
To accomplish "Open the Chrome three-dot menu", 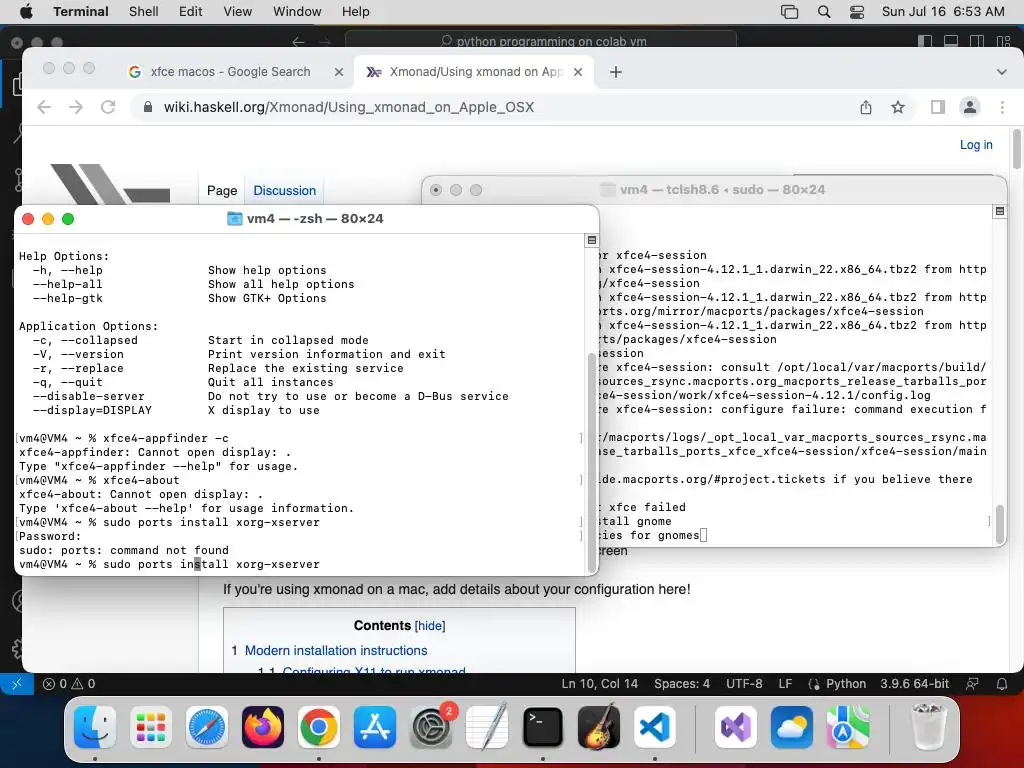I will point(1002,107).
